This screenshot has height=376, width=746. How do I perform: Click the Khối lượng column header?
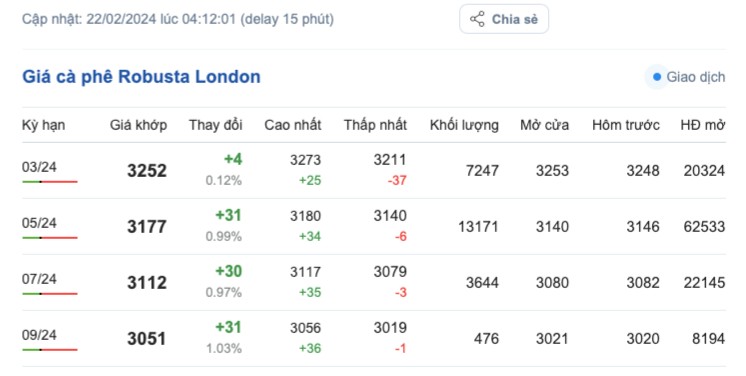(x=464, y=125)
